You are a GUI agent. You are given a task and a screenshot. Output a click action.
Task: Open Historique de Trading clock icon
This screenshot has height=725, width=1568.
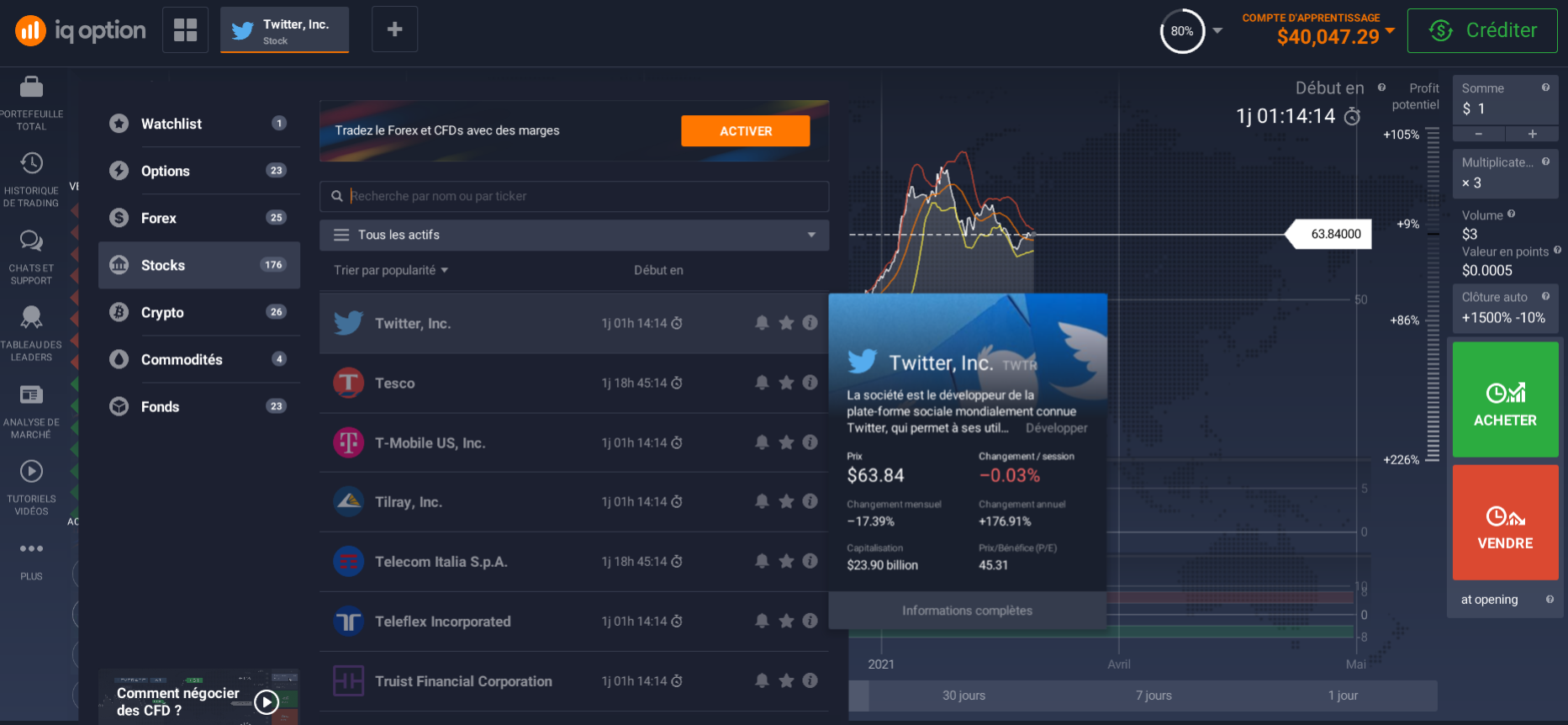[31, 163]
